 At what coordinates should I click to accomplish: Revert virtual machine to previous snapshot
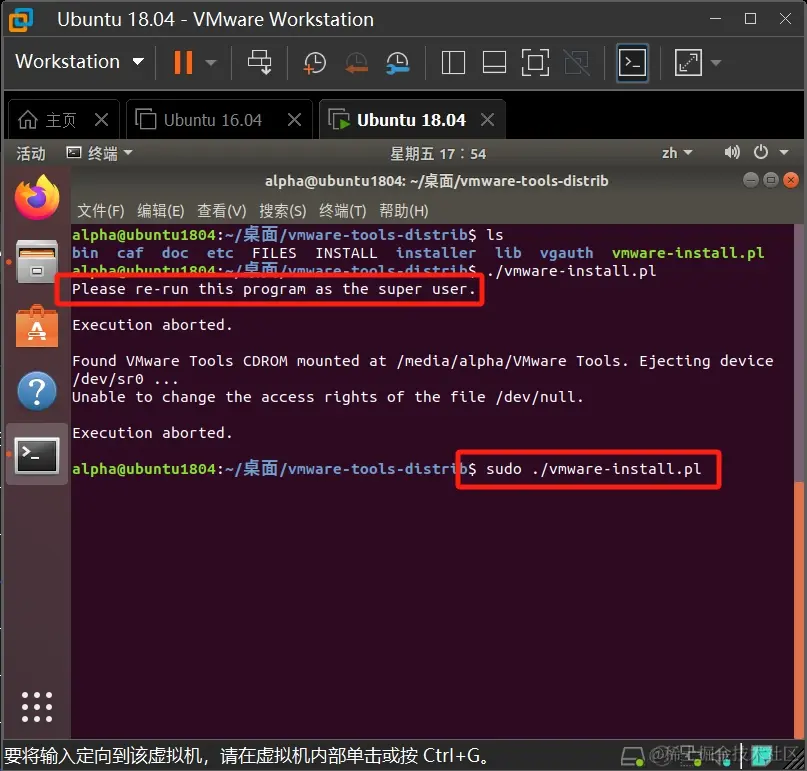[x=356, y=63]
